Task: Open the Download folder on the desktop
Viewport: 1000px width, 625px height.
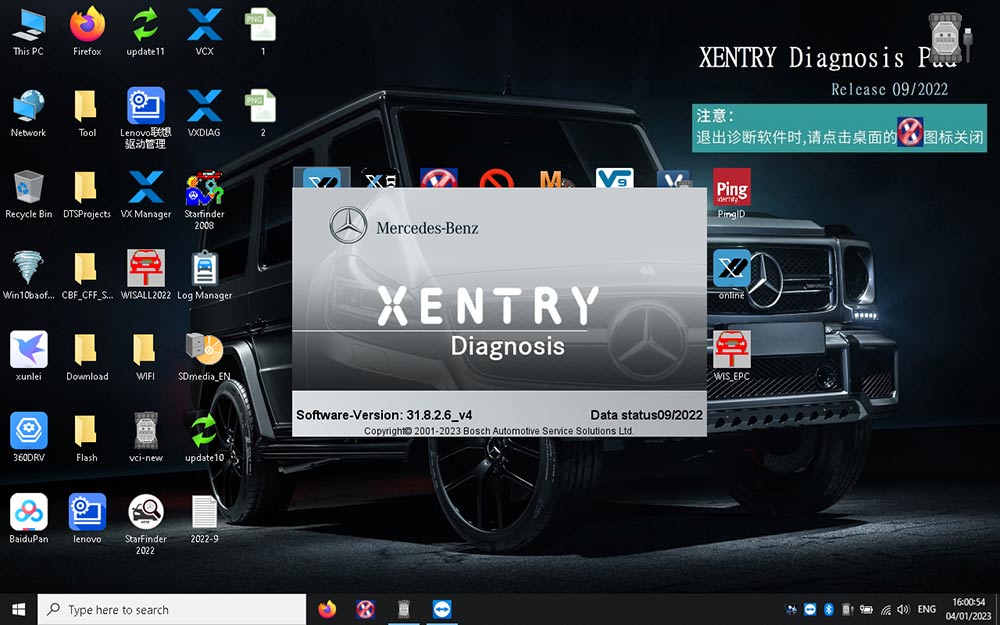Action: (87, 357)
